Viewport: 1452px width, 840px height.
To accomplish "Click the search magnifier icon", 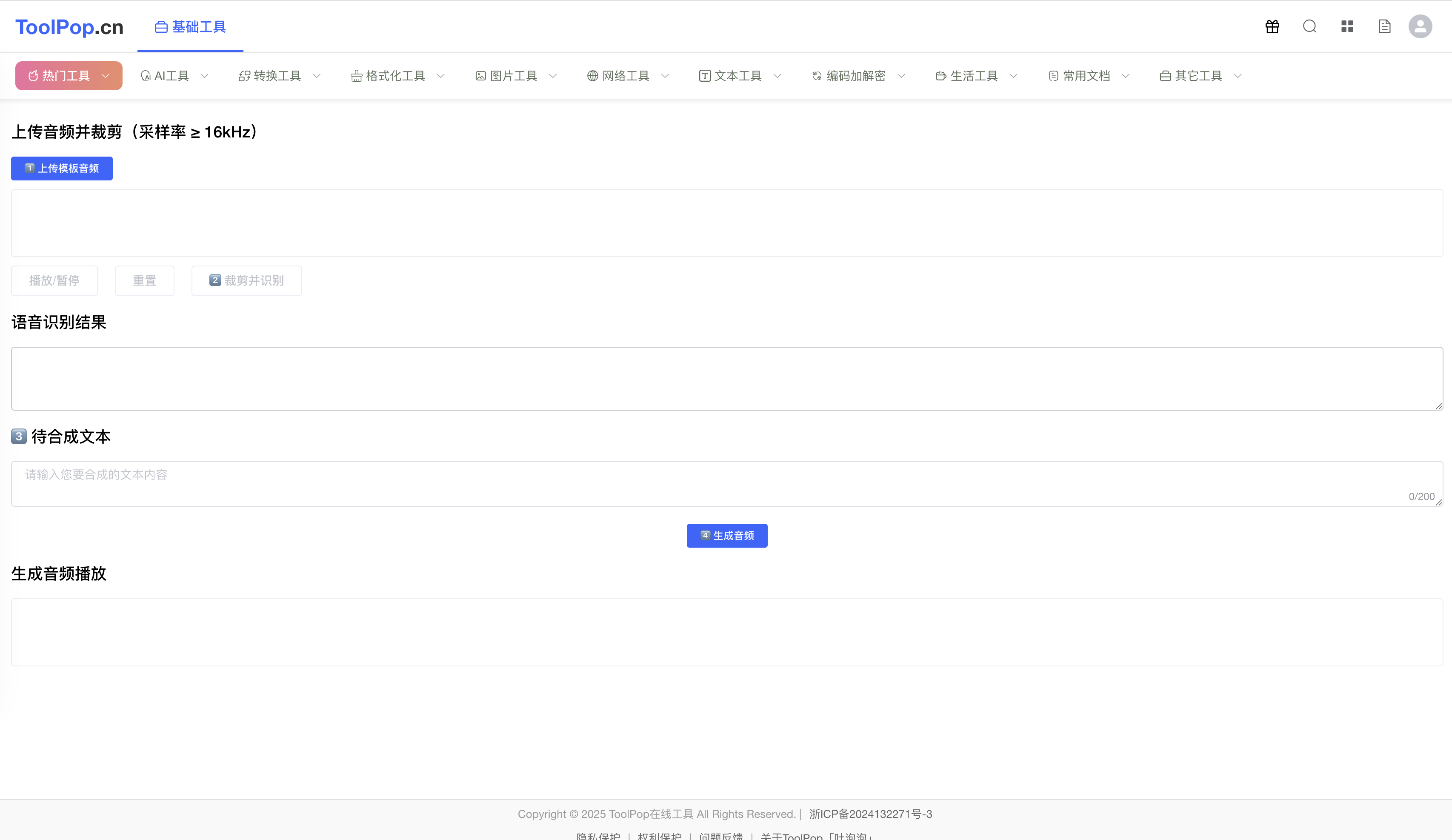I will click(x=1310, y=26).
